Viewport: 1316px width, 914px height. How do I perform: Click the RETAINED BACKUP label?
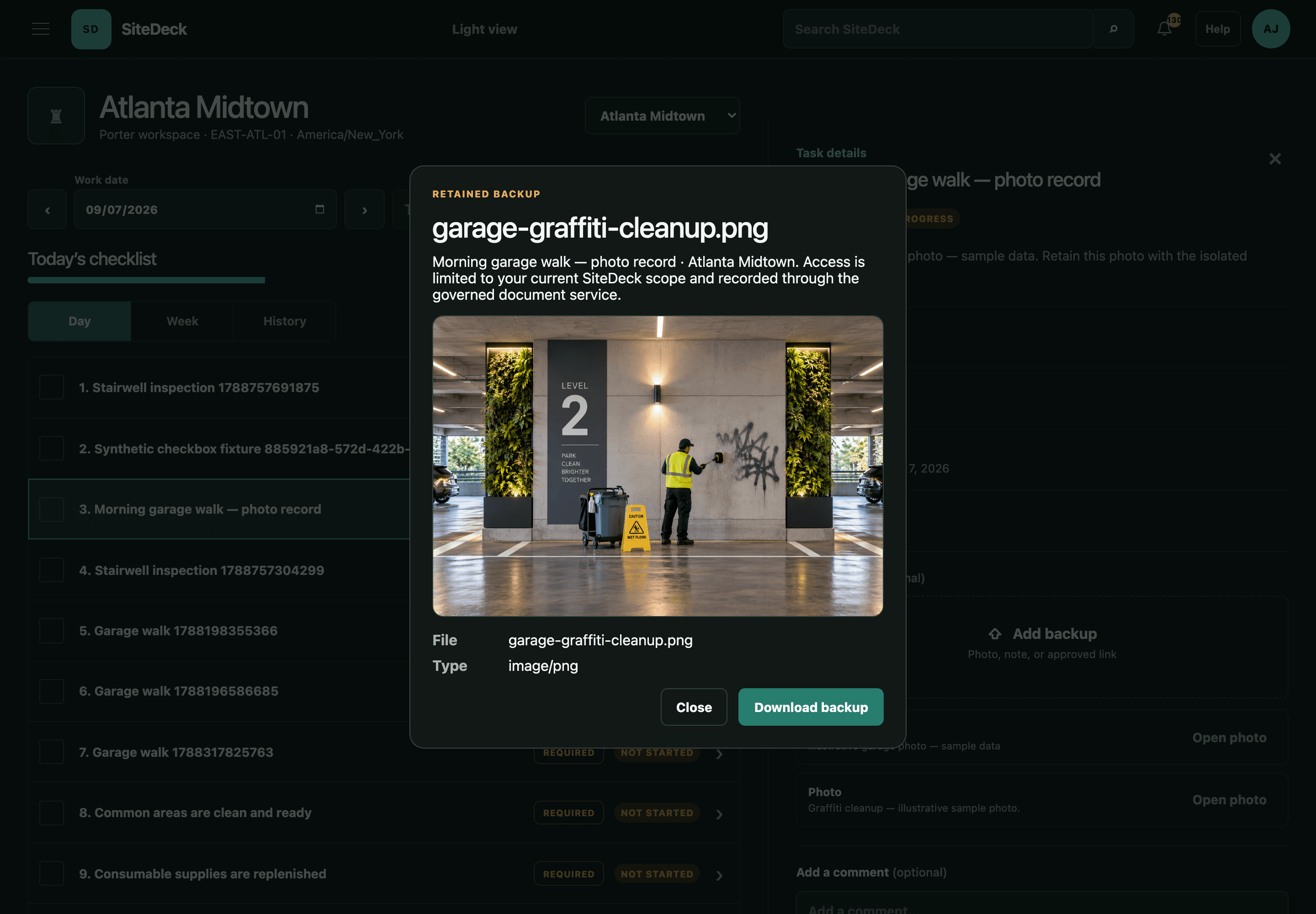click(486, 194)
